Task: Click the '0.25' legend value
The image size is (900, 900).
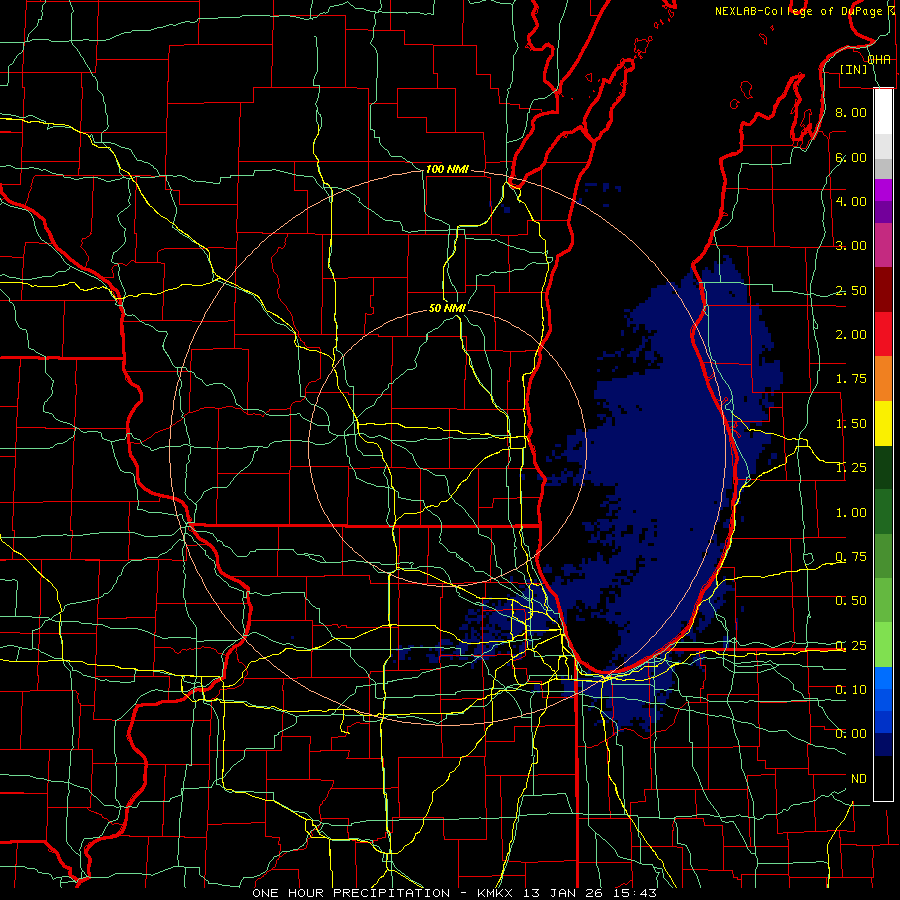Action: point(851,646)
